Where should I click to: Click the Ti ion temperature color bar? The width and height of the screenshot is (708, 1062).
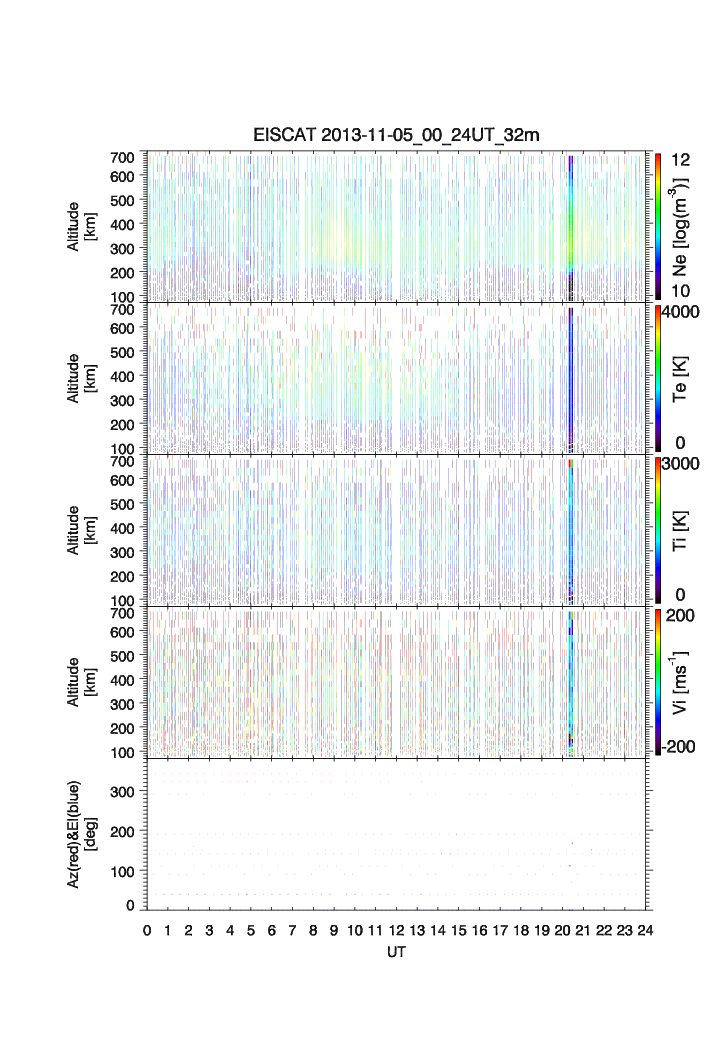tap(658, 530)
